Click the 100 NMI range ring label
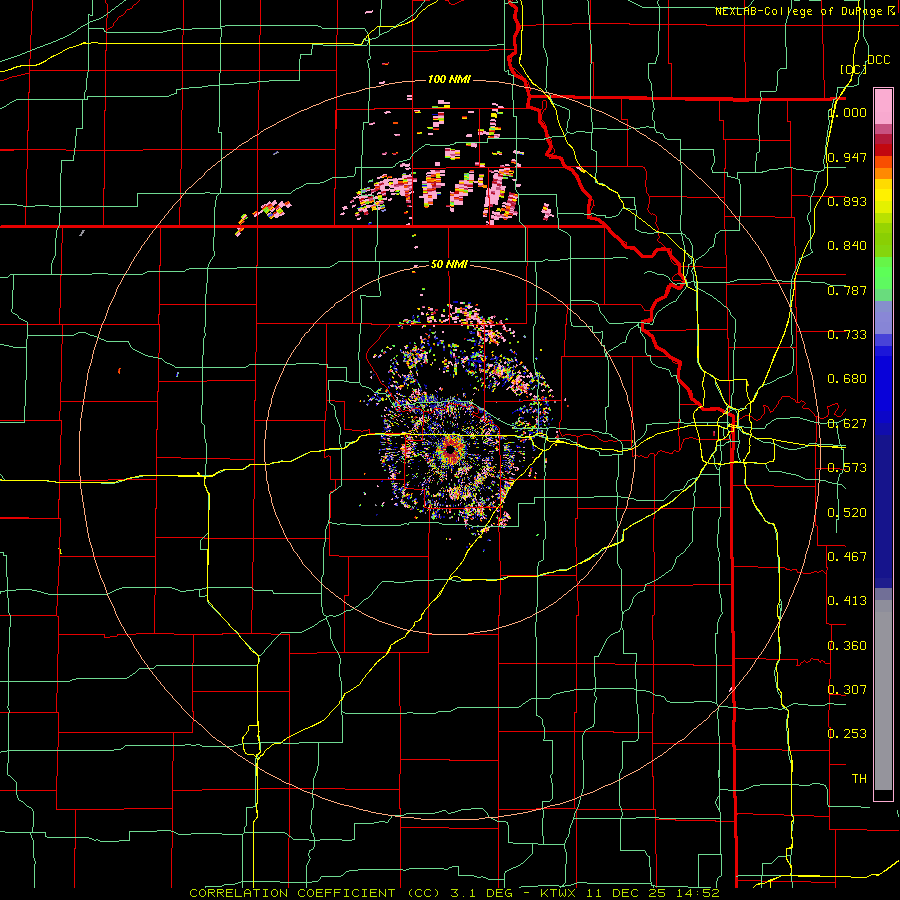This screenshot has width=900, height=900. [x=449, y=79]
